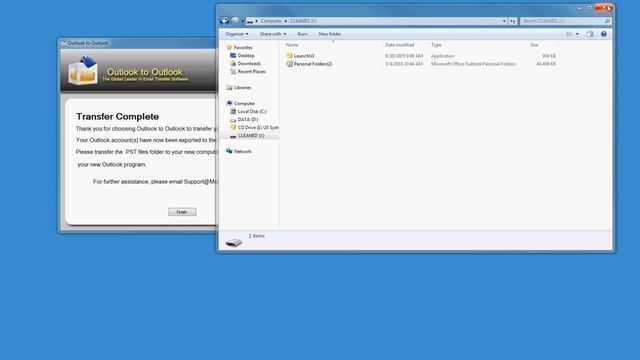Click the Application type cell for LaunchU3

pos(443,56)
